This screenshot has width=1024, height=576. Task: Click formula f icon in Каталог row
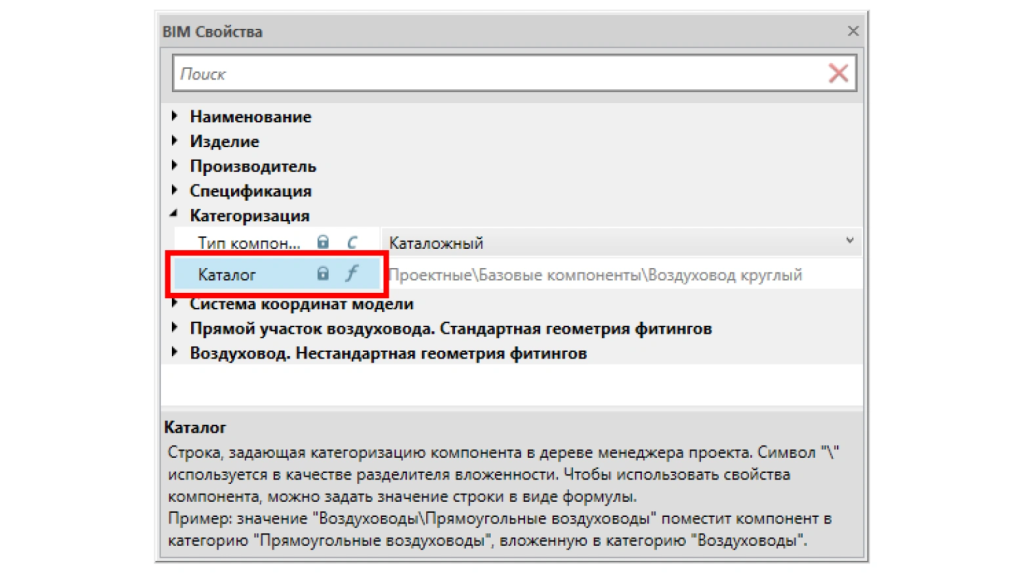click(x=351, y=274)
